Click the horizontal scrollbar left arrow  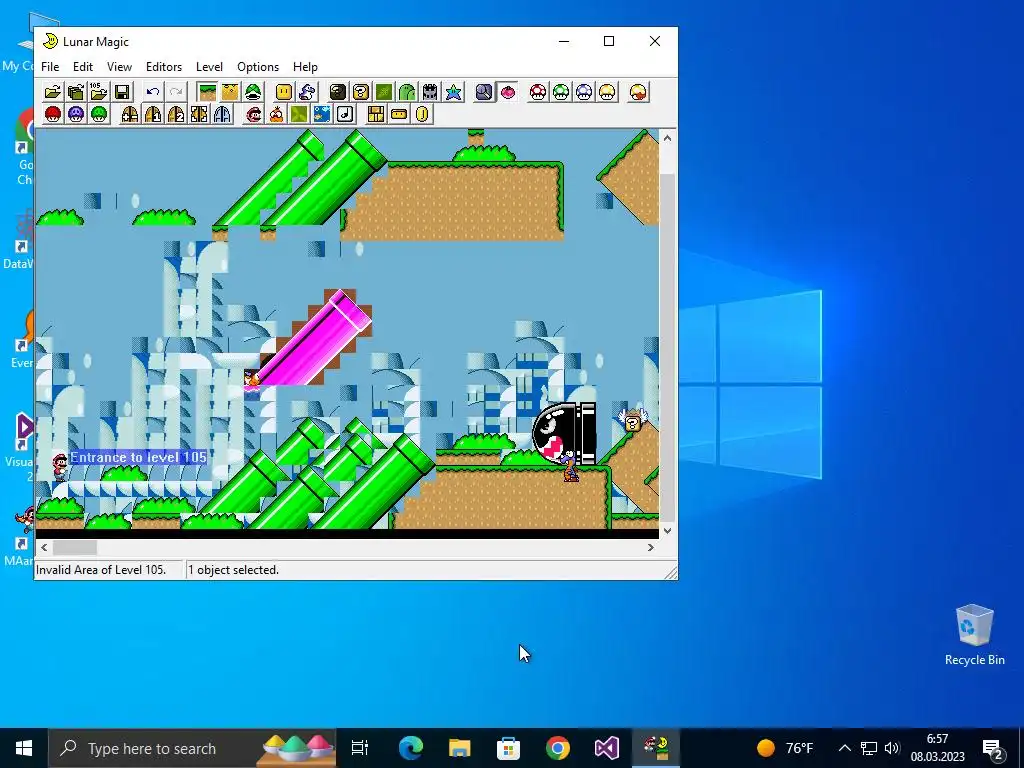pos(44,547)
